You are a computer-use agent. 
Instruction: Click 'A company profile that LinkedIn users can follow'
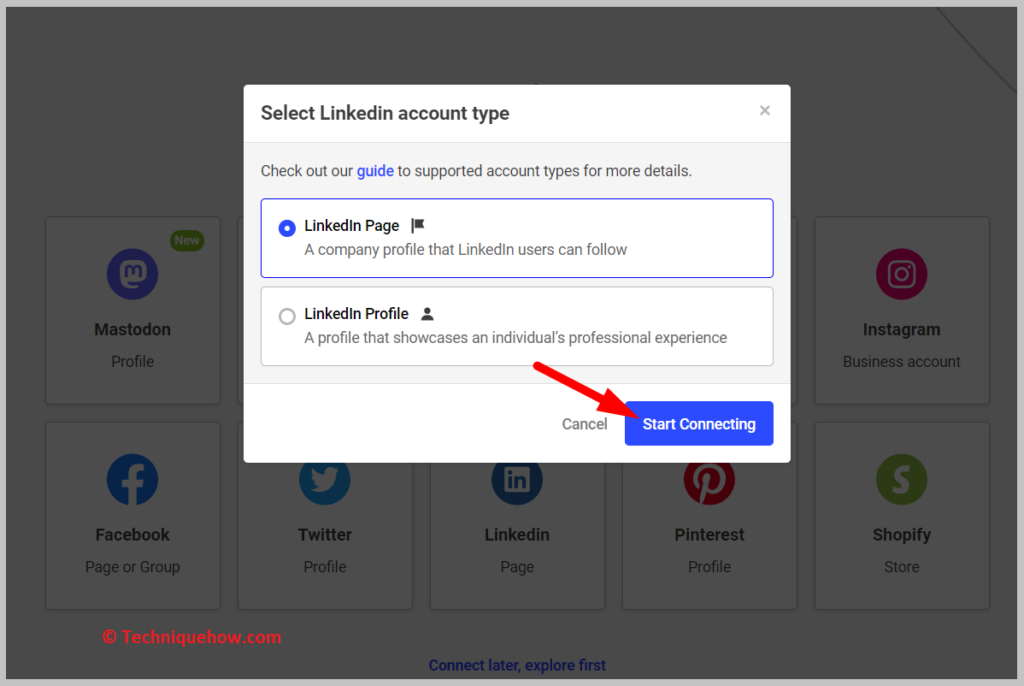click(x=466, y=250)
